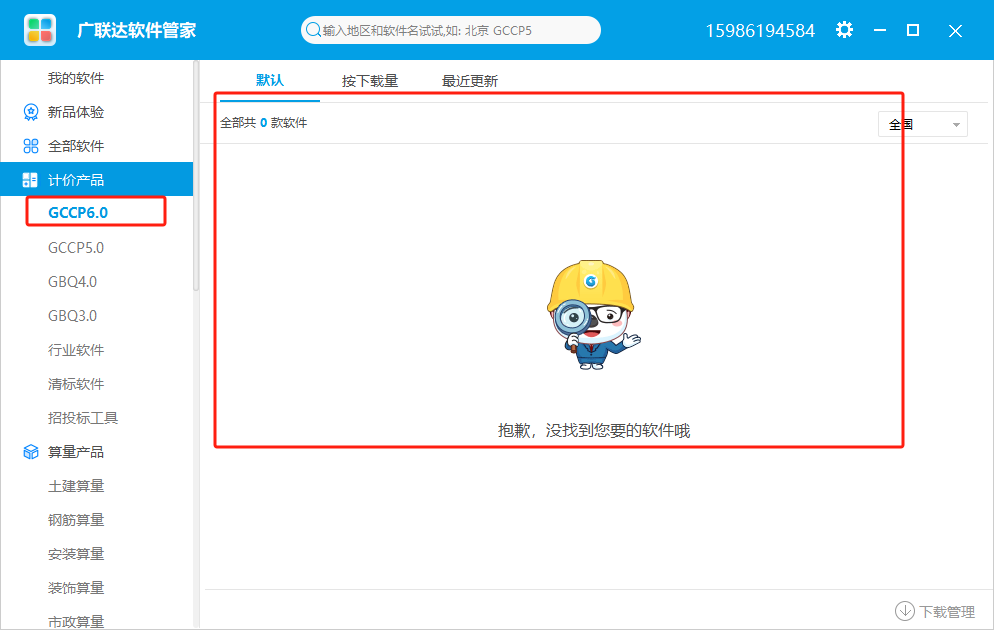Open the 全国 region dropdown
994x631 pixels.
tap(922, 124)
